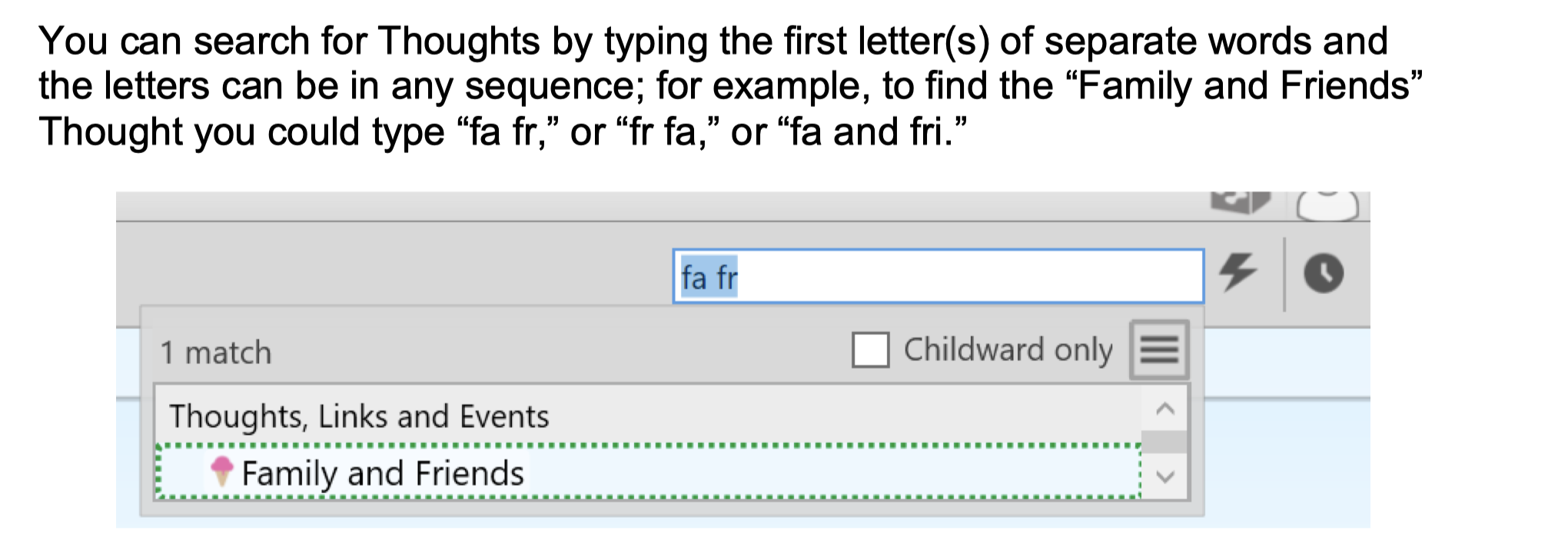1568x546 pixels.
Task: Click inside the search box
Action: coord(961,276)
